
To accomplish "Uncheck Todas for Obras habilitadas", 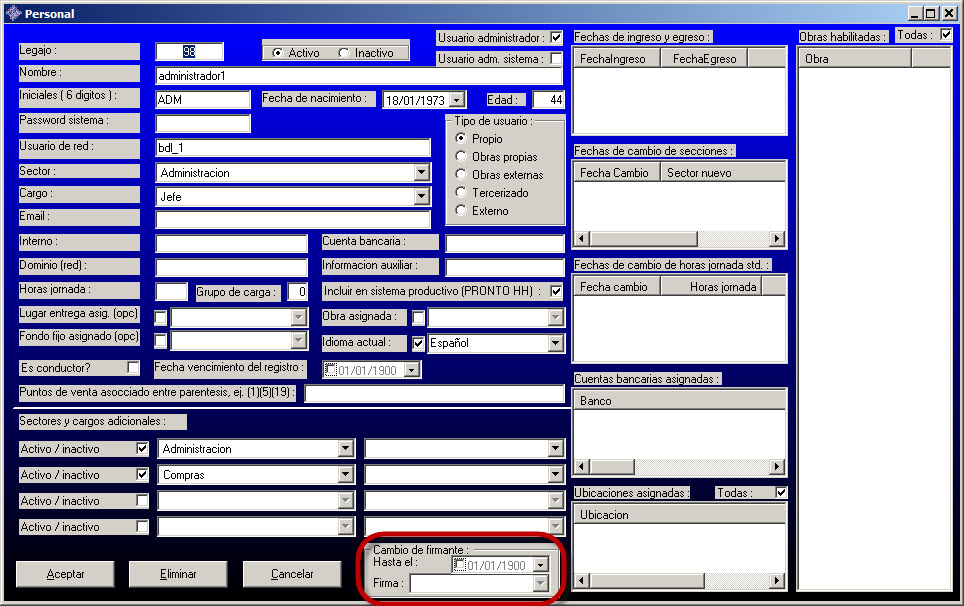I will click(946, 35).
